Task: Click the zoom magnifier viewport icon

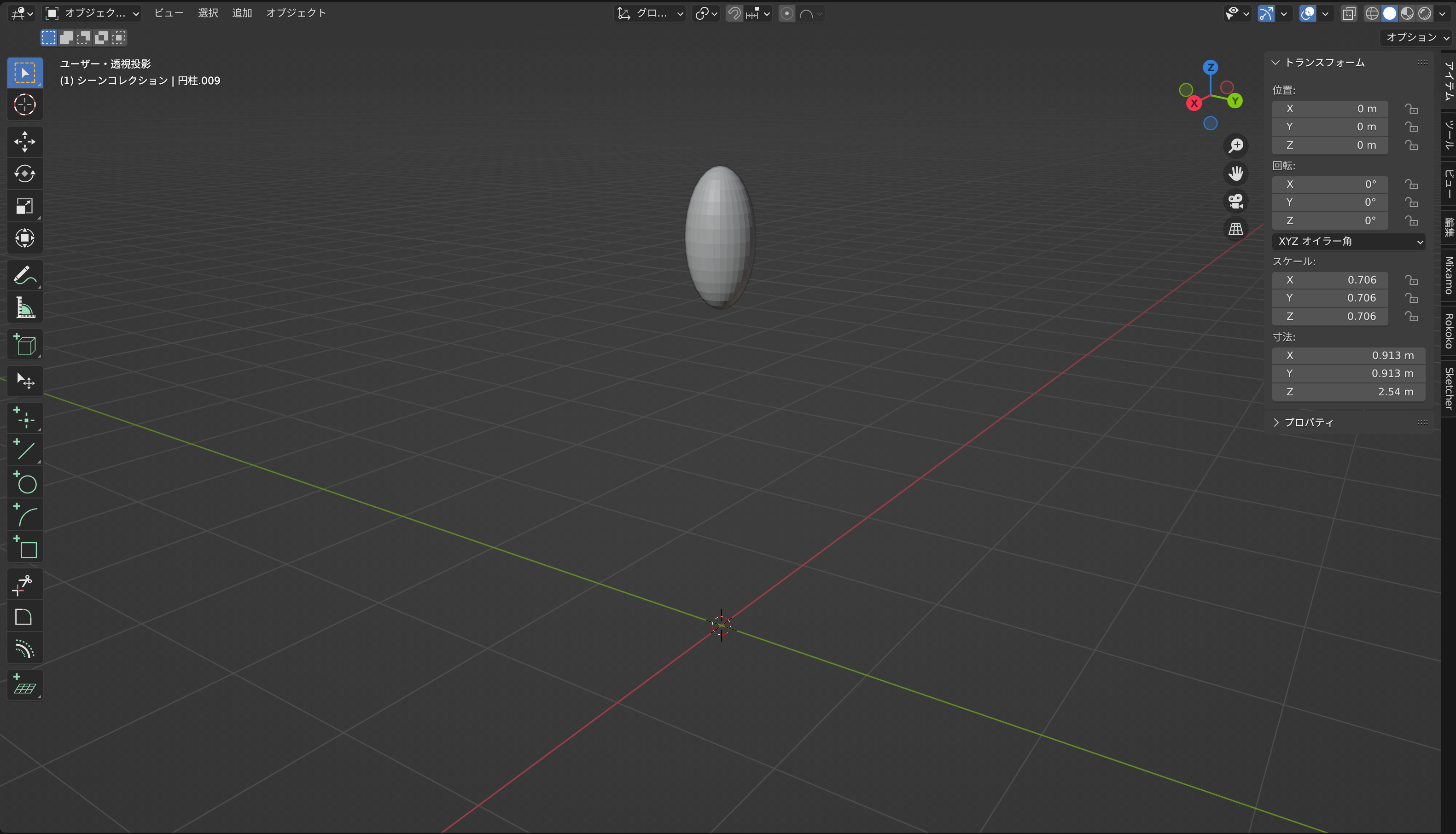Action: [1236, 145]
